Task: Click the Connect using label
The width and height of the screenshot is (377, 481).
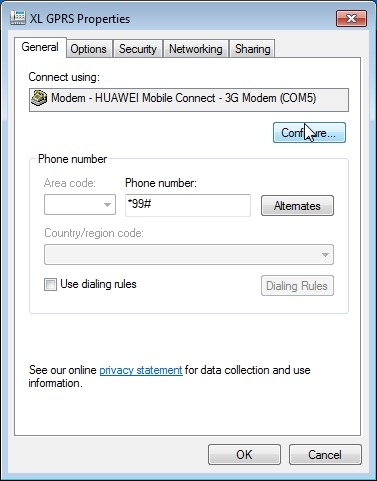Action: [x=64, y=77]
